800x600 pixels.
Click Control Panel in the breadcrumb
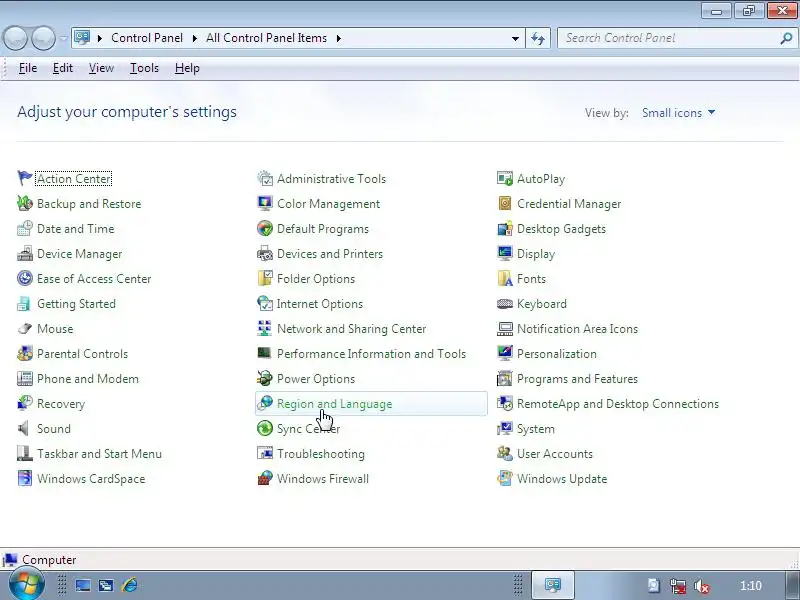tap(147, 38)
